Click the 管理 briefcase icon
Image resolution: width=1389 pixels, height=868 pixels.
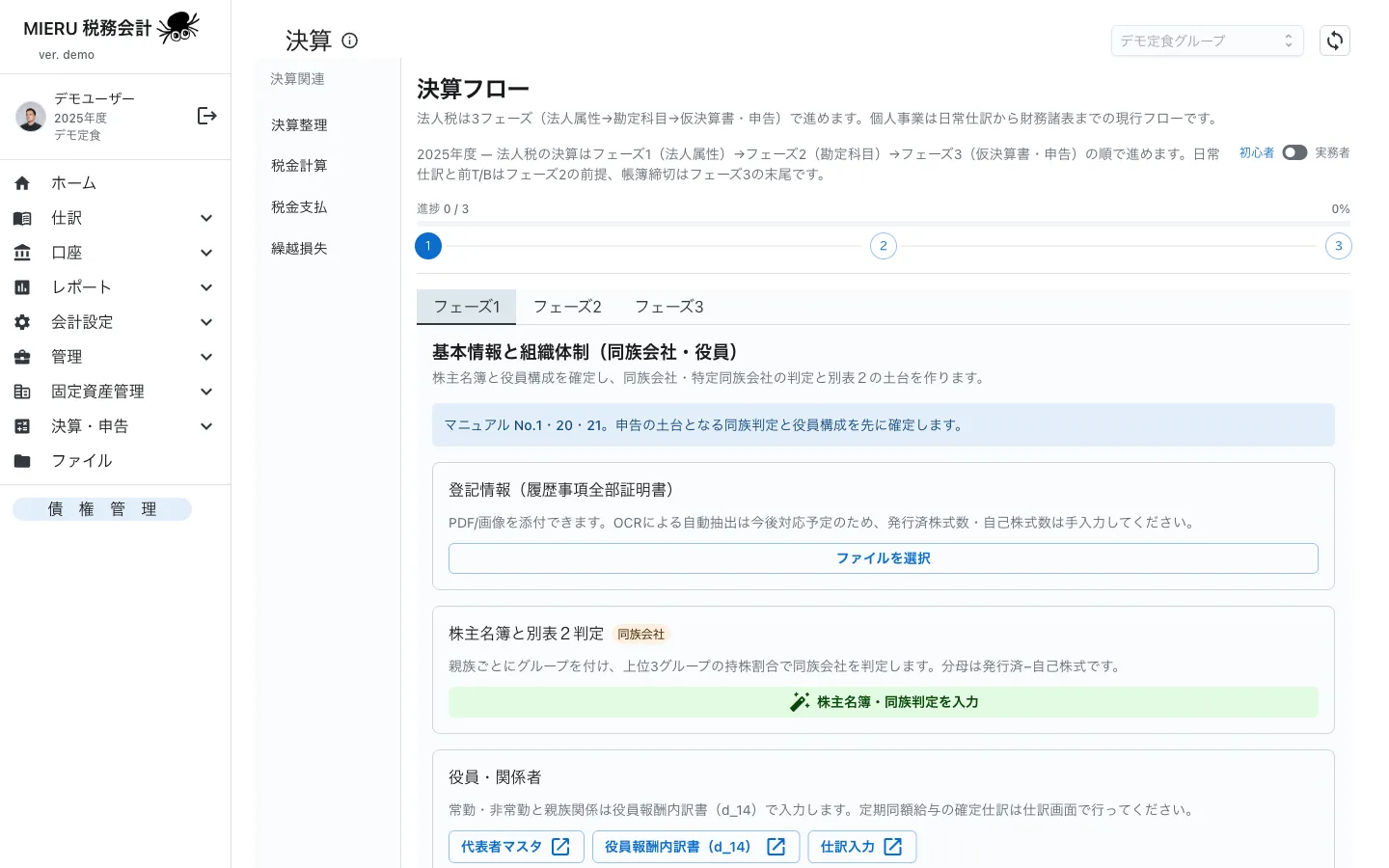click(22, 357)
